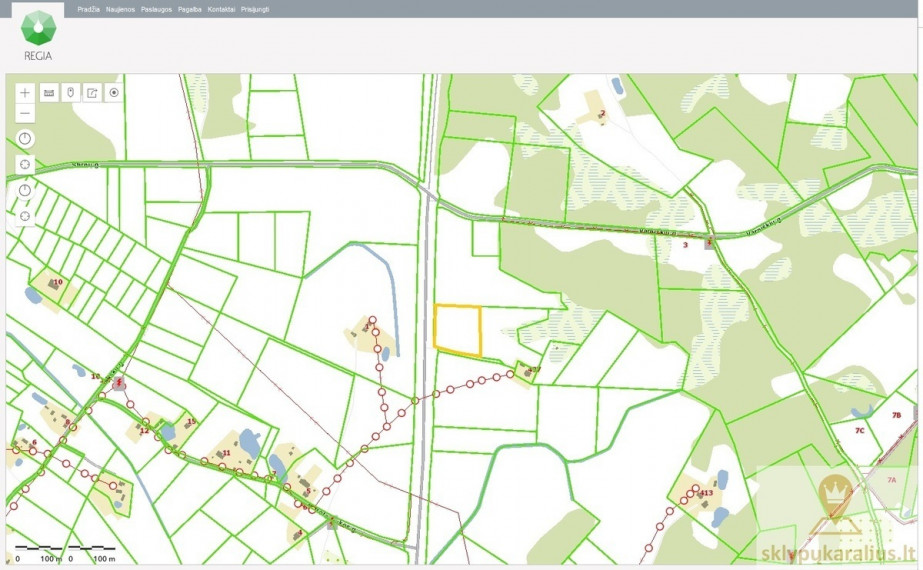Click building number 12 on the map
Viewport: 923px width, 570px height.
coord(144,430)
